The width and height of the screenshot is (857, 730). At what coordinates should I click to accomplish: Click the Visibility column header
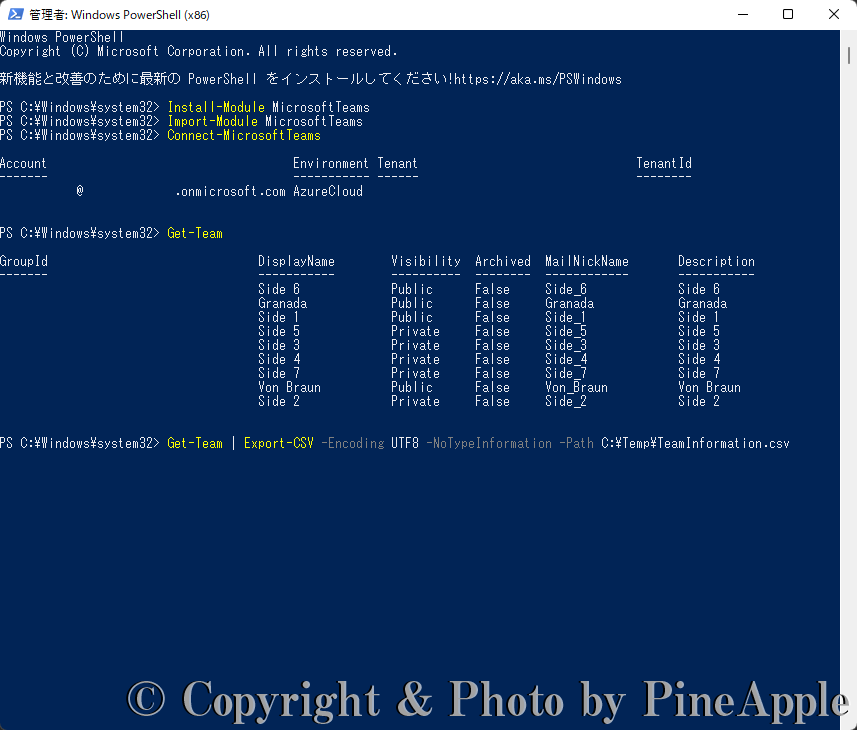coord(426,262)
